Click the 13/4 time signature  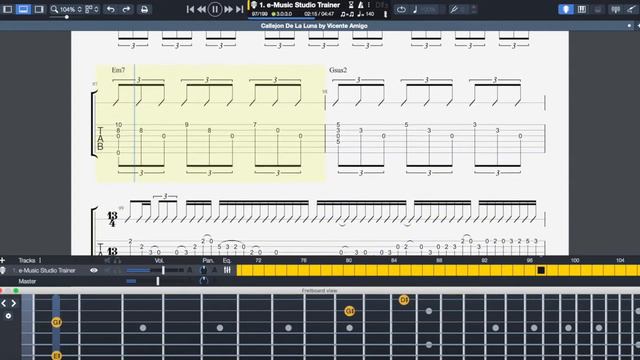[x=112, y=219]
